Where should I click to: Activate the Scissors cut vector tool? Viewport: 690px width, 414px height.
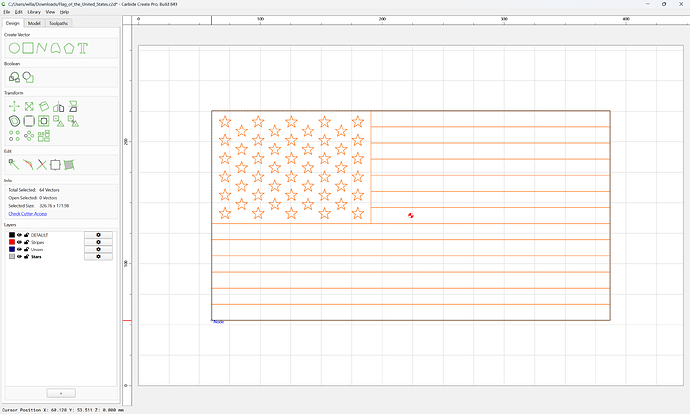click(41, 165)
